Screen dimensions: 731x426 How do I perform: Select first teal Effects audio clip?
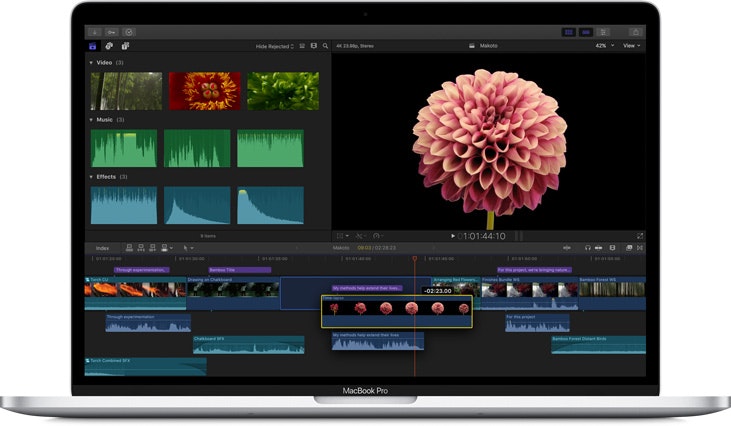point(124,206)
